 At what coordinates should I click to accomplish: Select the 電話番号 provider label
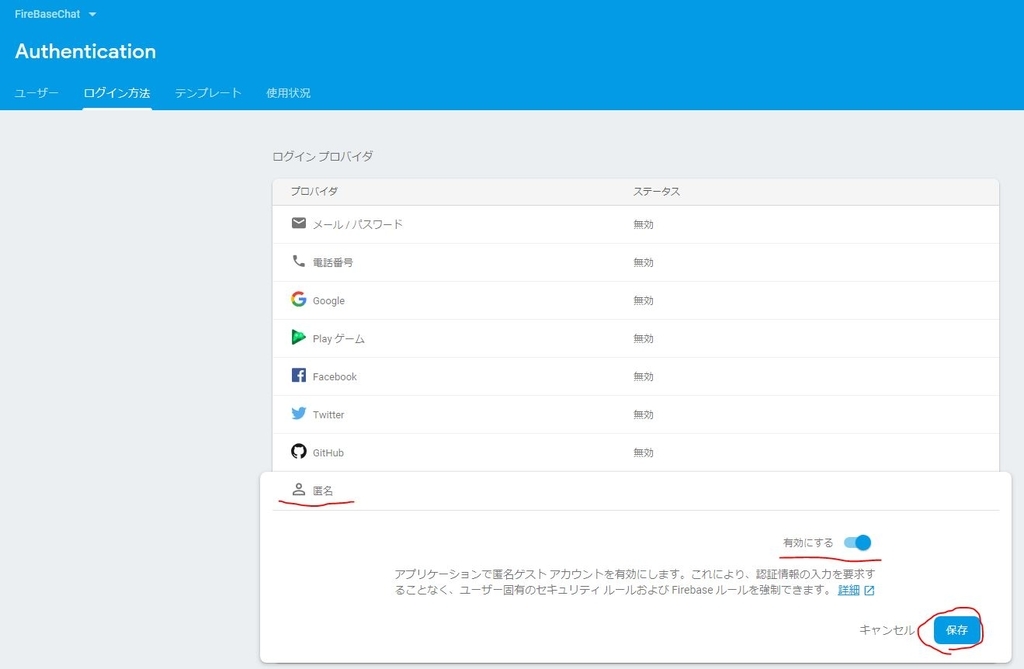click(332, 262)
